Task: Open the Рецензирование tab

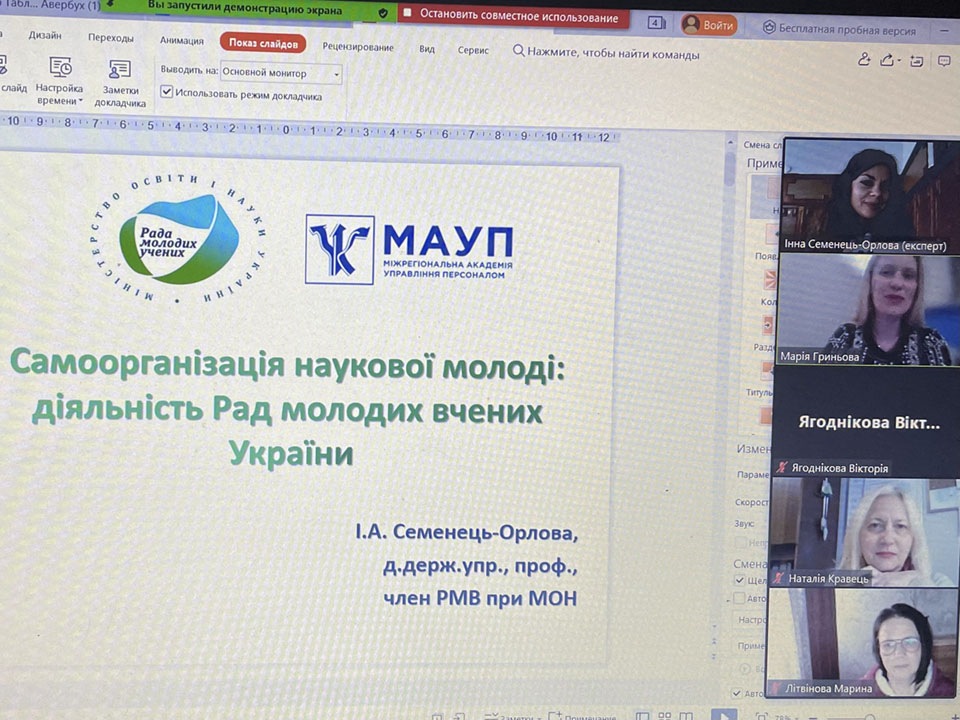Action: tap(356, 48)
